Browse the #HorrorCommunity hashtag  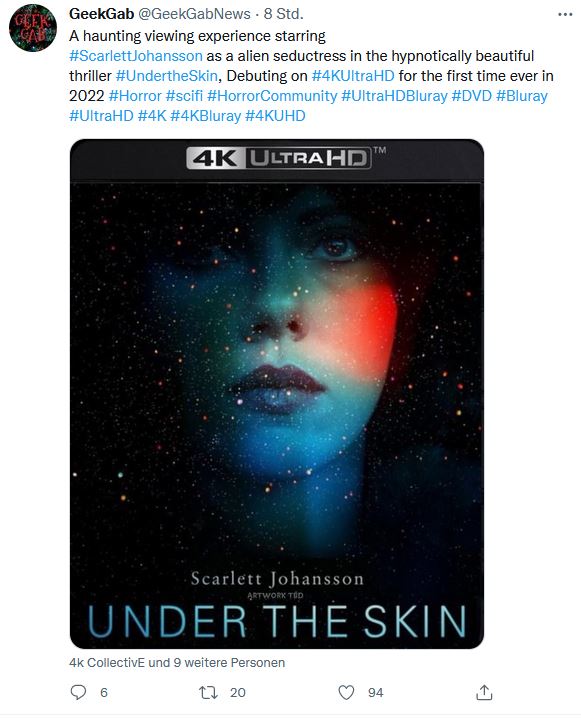pos(272,96)
